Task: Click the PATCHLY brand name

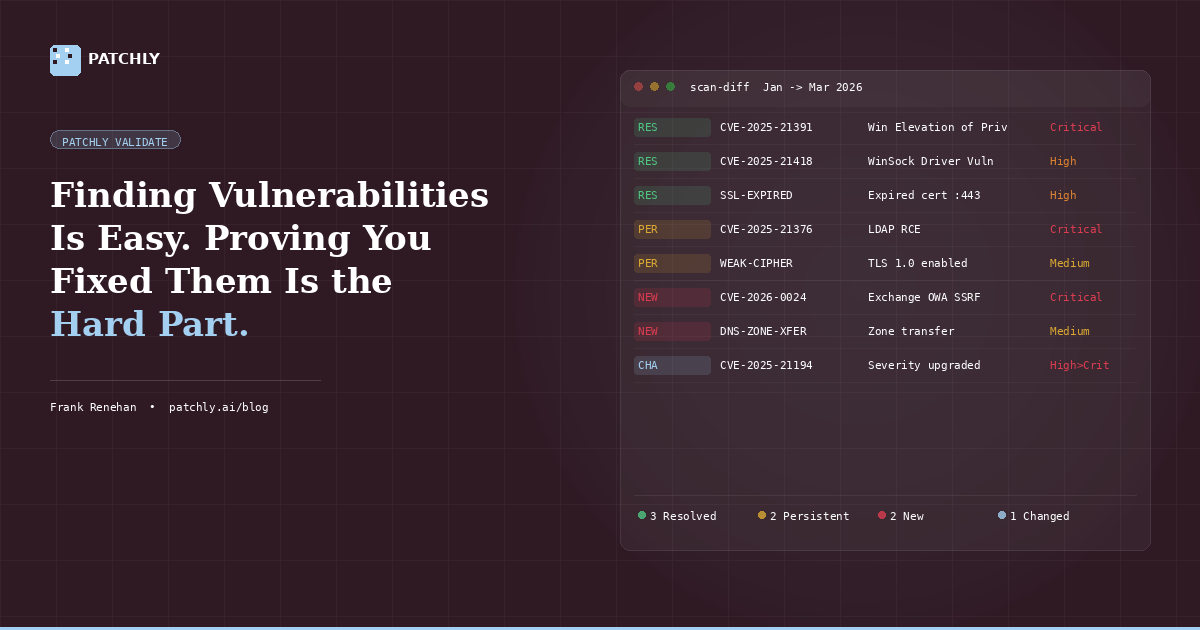Action: click(124, 60)
